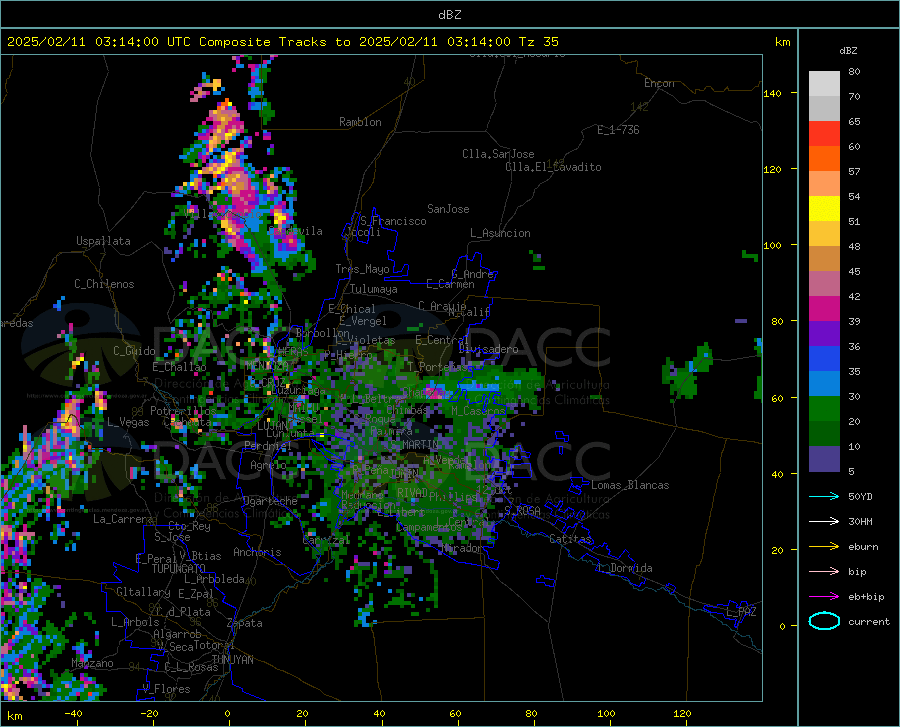Click the SanJose location label
This screenshot has width=900, height=727.
[x=448, y=209]
